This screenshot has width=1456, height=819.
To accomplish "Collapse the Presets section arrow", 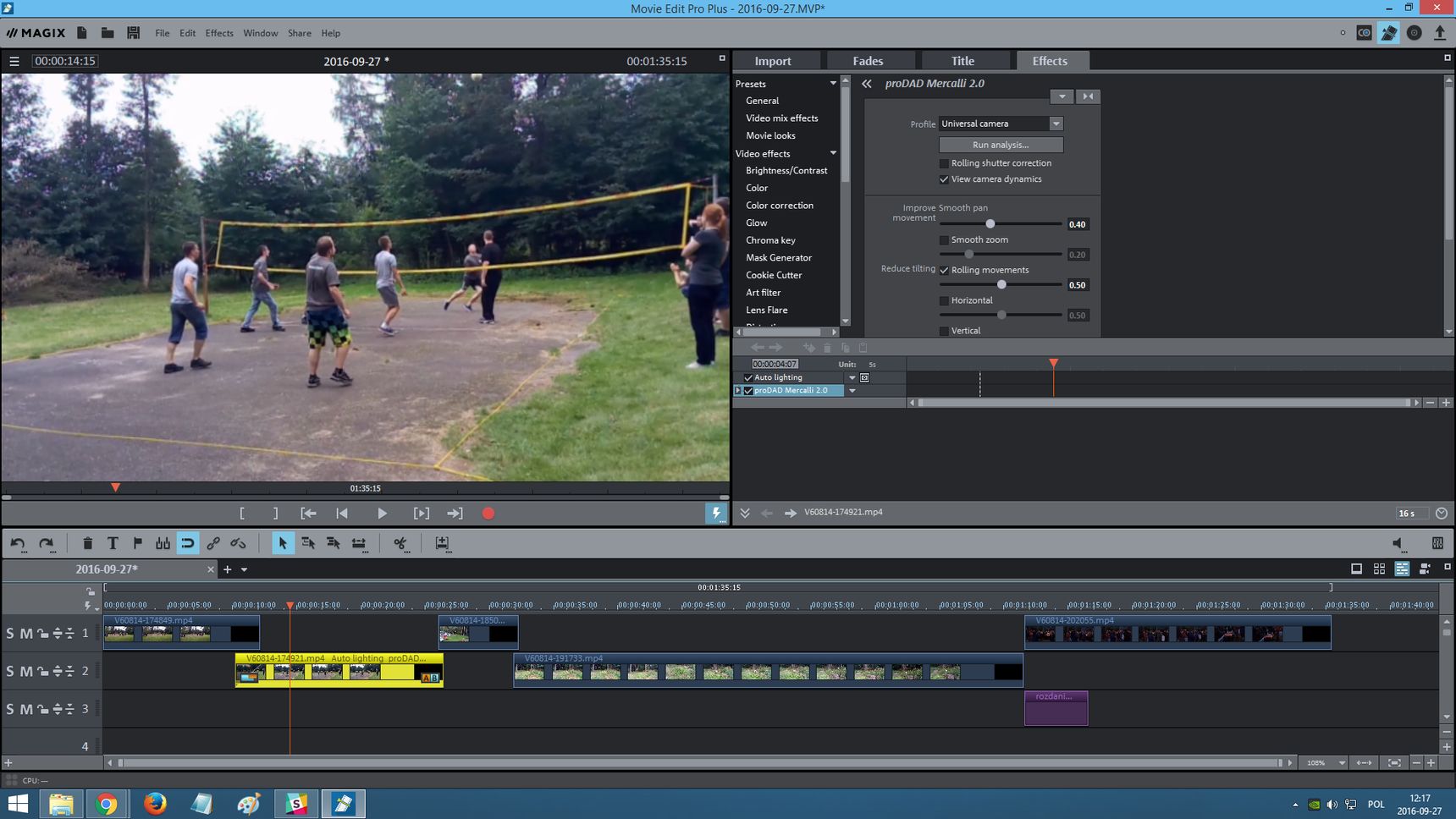I will tap(833, 84).
